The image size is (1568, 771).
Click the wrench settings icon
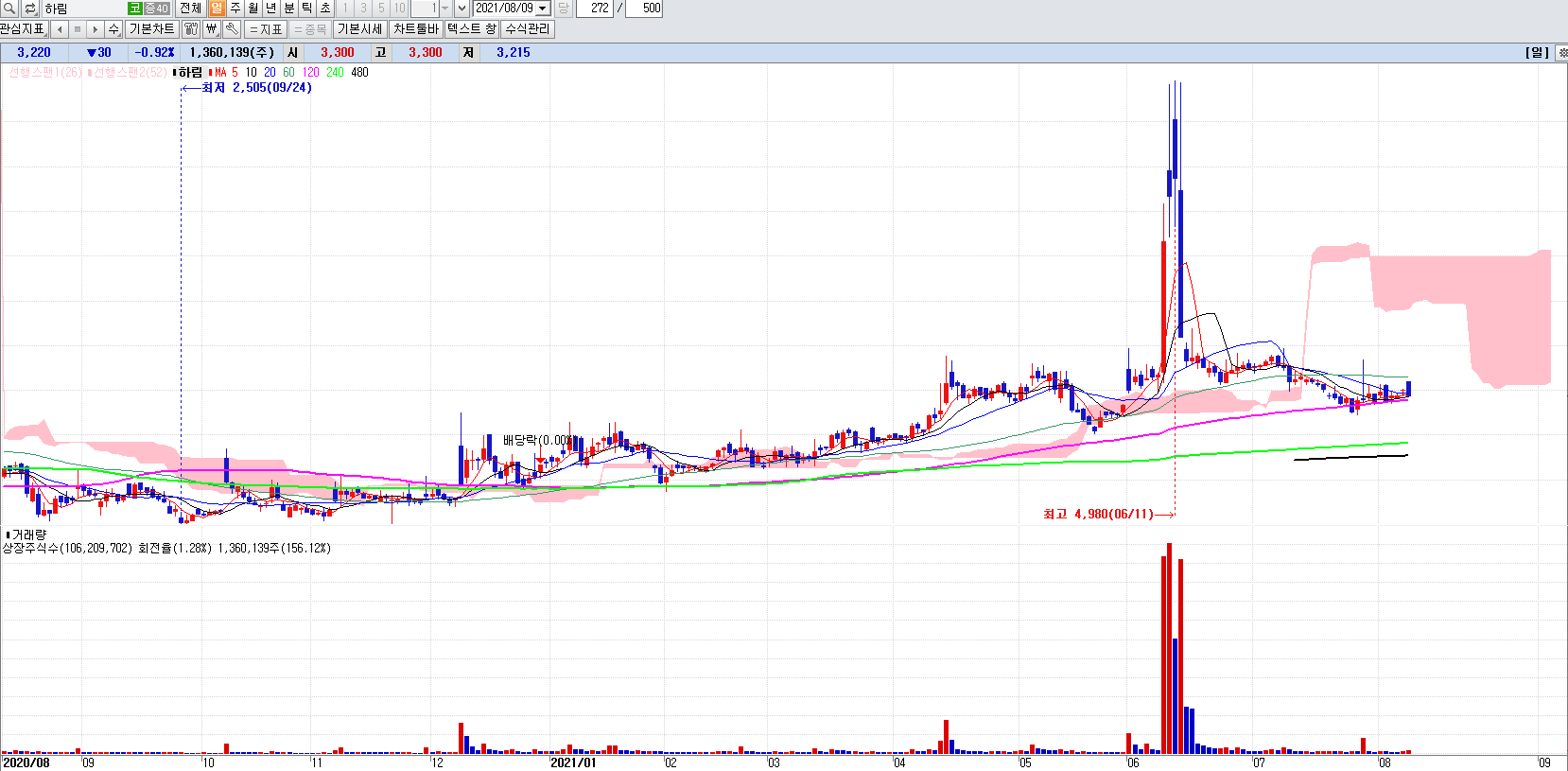click(232, 29)
